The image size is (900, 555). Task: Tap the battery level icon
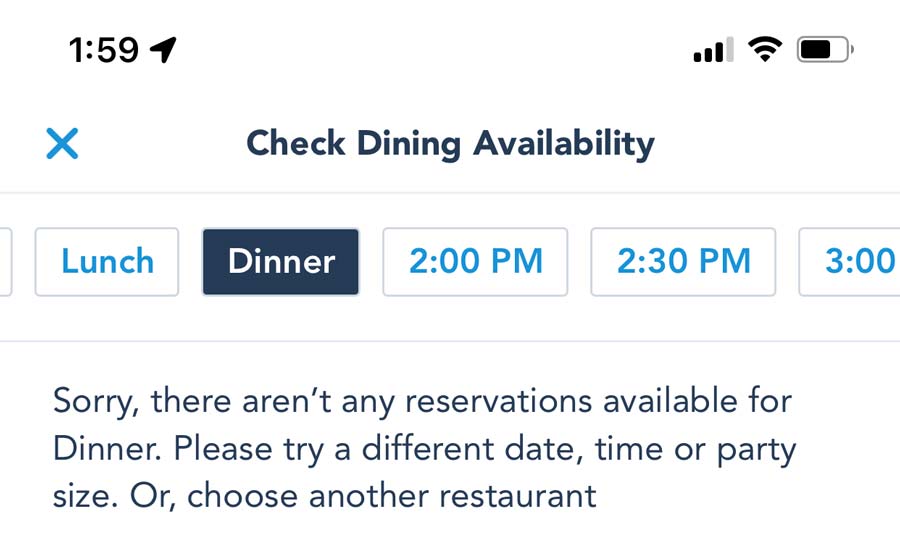coord(825,49)
